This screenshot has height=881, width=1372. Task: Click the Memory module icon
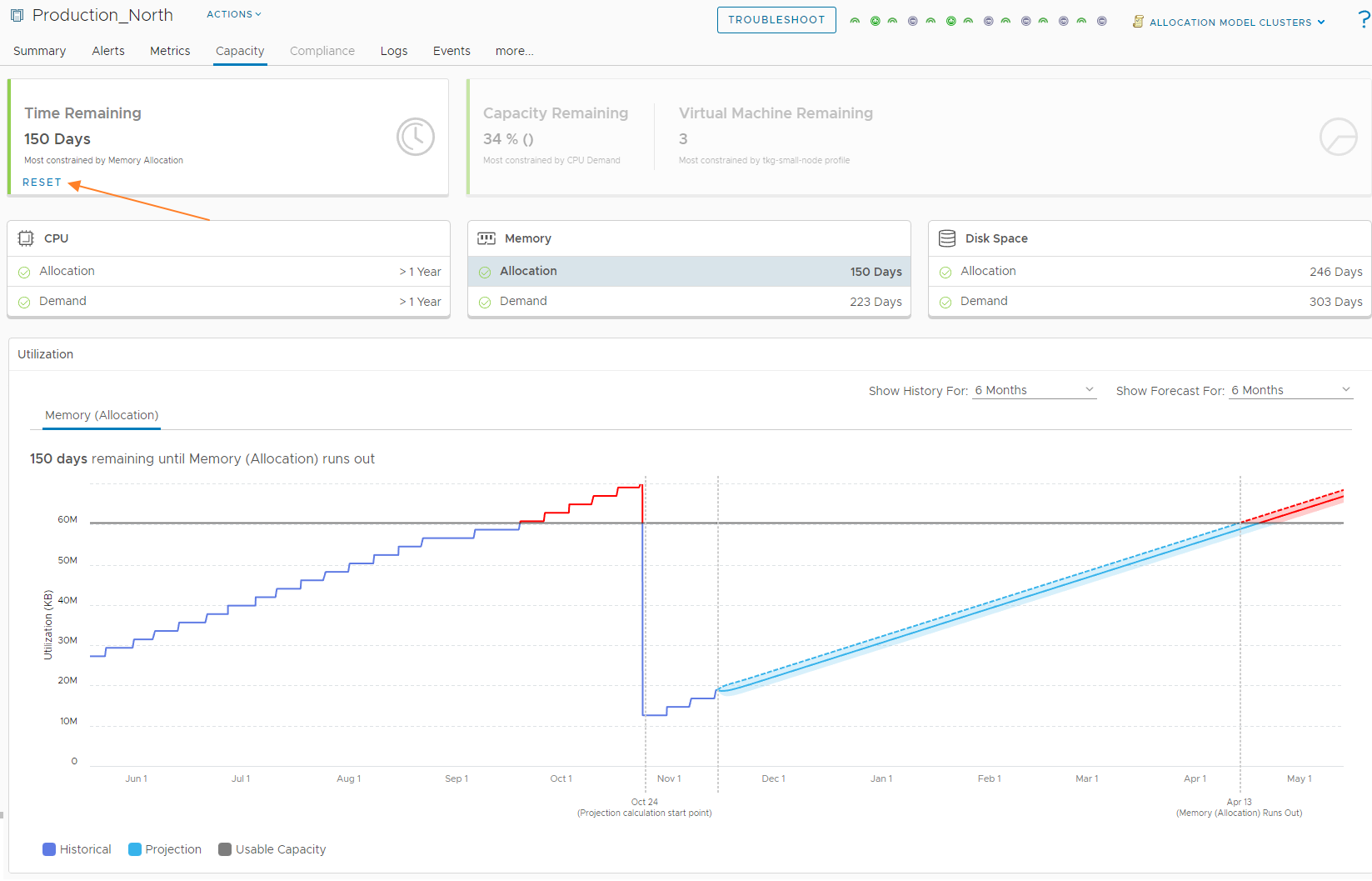pos(486,238)
